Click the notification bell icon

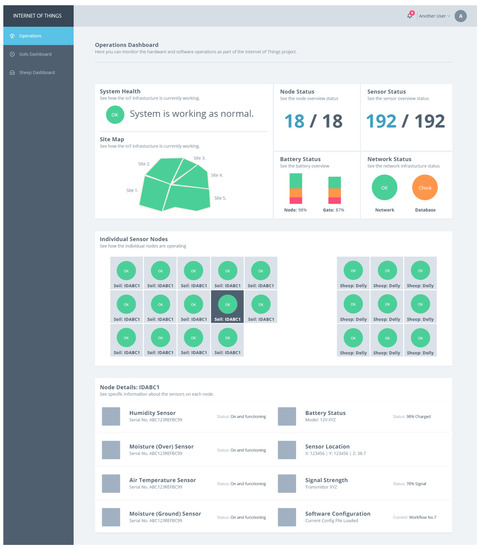(x=410, y=15)
